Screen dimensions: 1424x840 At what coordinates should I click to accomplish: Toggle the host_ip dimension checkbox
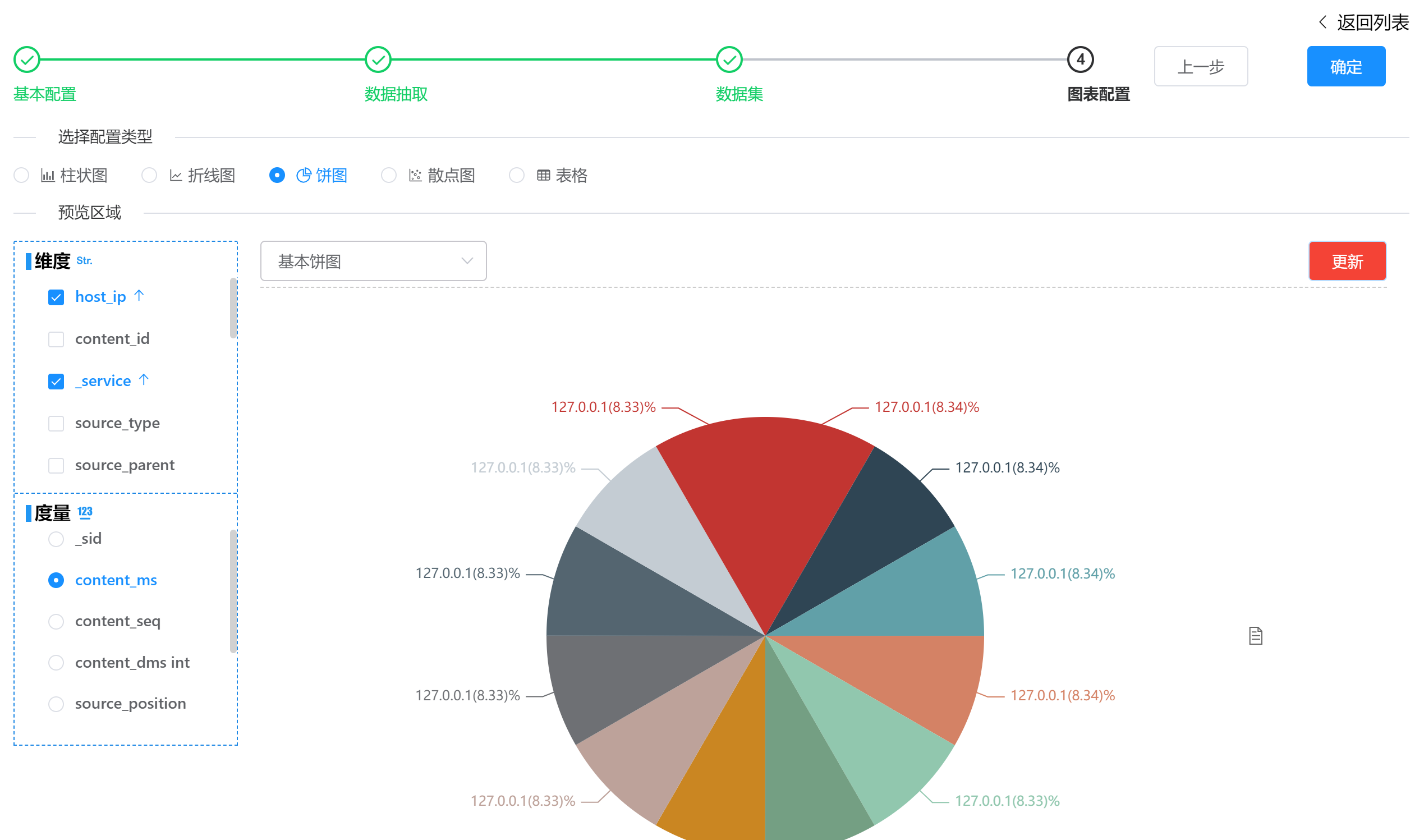coord(56,297)
